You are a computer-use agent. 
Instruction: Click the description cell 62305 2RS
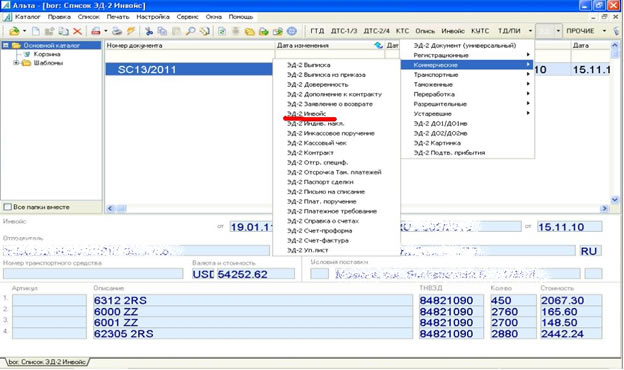tap(253, 333)
